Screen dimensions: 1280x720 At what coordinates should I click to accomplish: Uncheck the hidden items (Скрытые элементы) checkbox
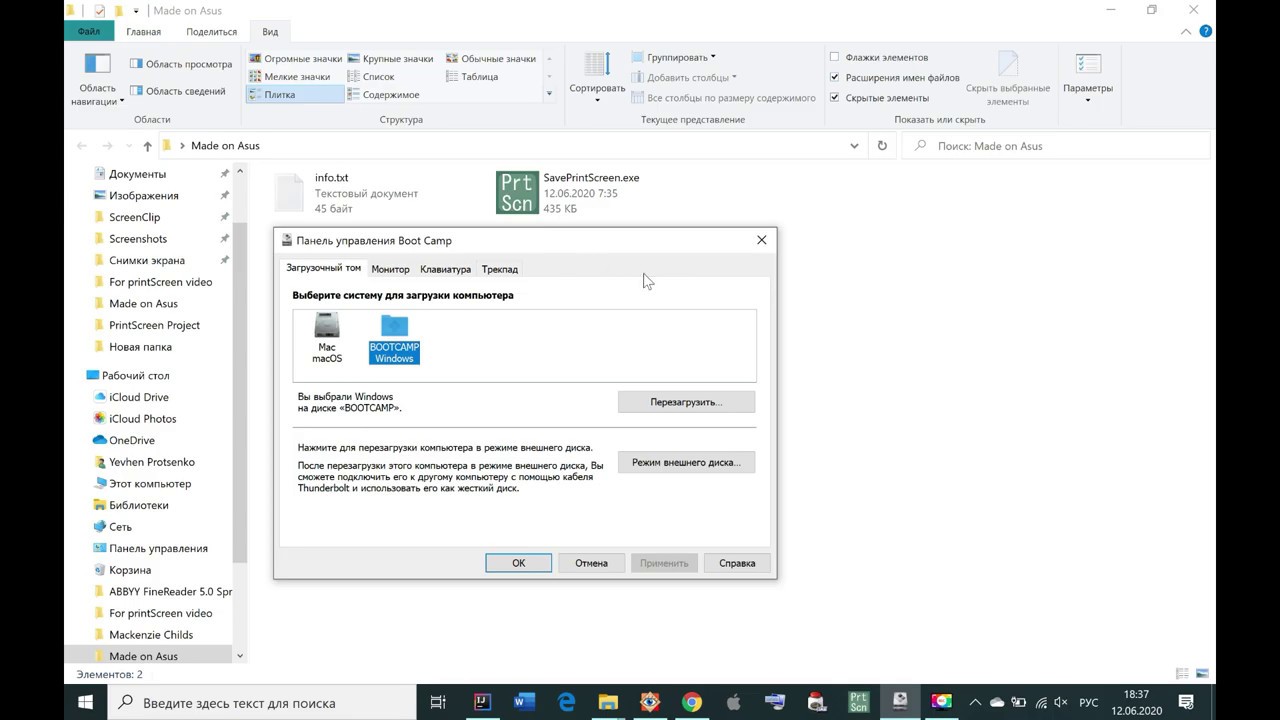[x=835, y=98]
